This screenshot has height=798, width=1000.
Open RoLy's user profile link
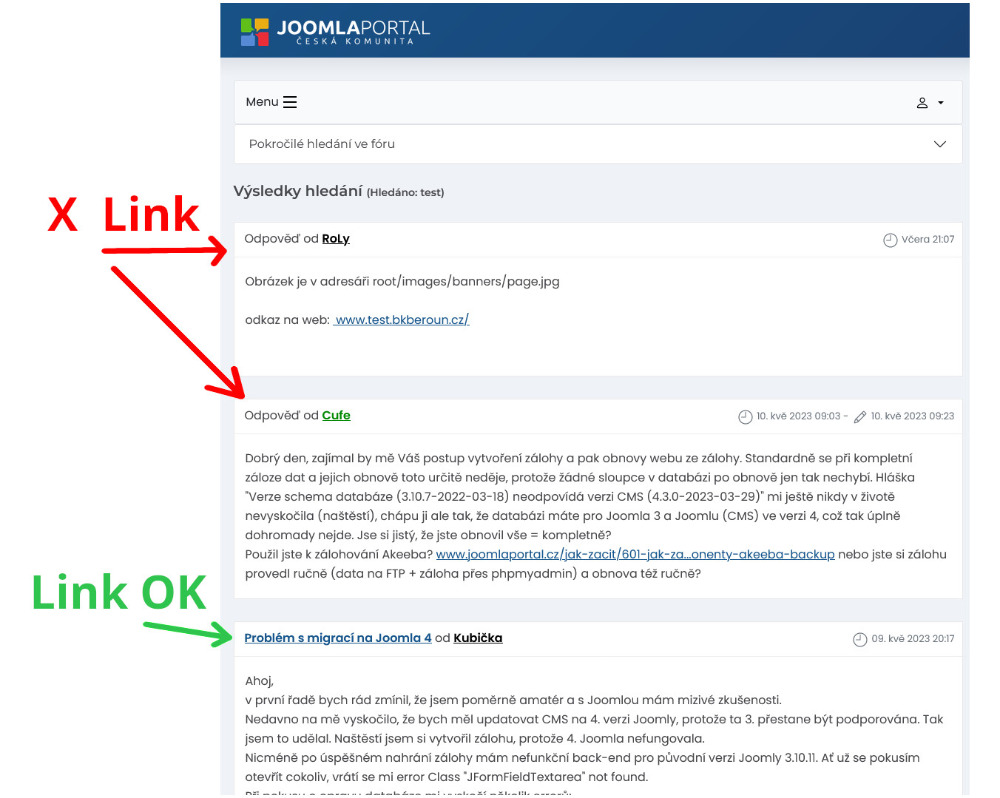(x=335, y=239)
